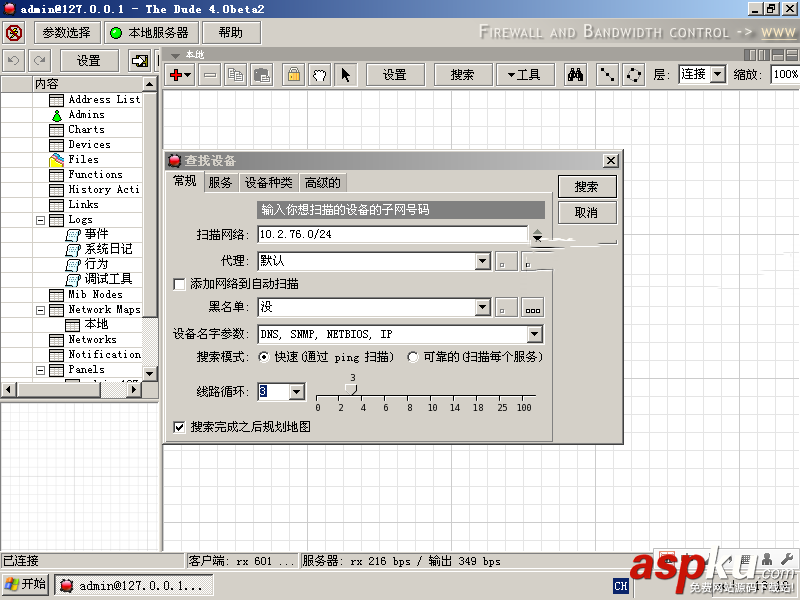The width and height of the screenshot is (800, 600).
Task: Click the 扫描网络 up-down arrow control
Action: click(537, 235)
